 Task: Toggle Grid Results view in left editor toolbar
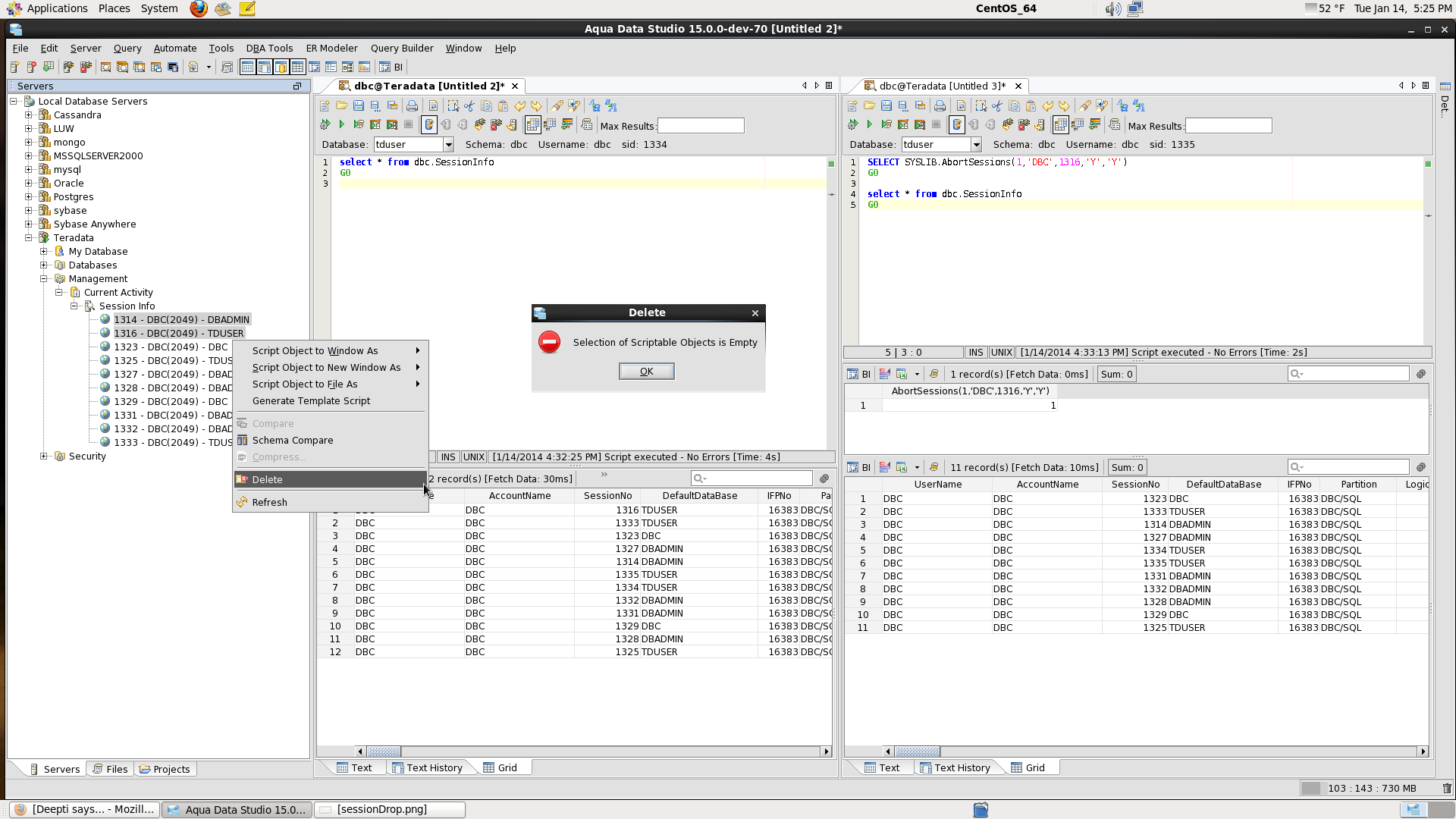click(532, 124)
